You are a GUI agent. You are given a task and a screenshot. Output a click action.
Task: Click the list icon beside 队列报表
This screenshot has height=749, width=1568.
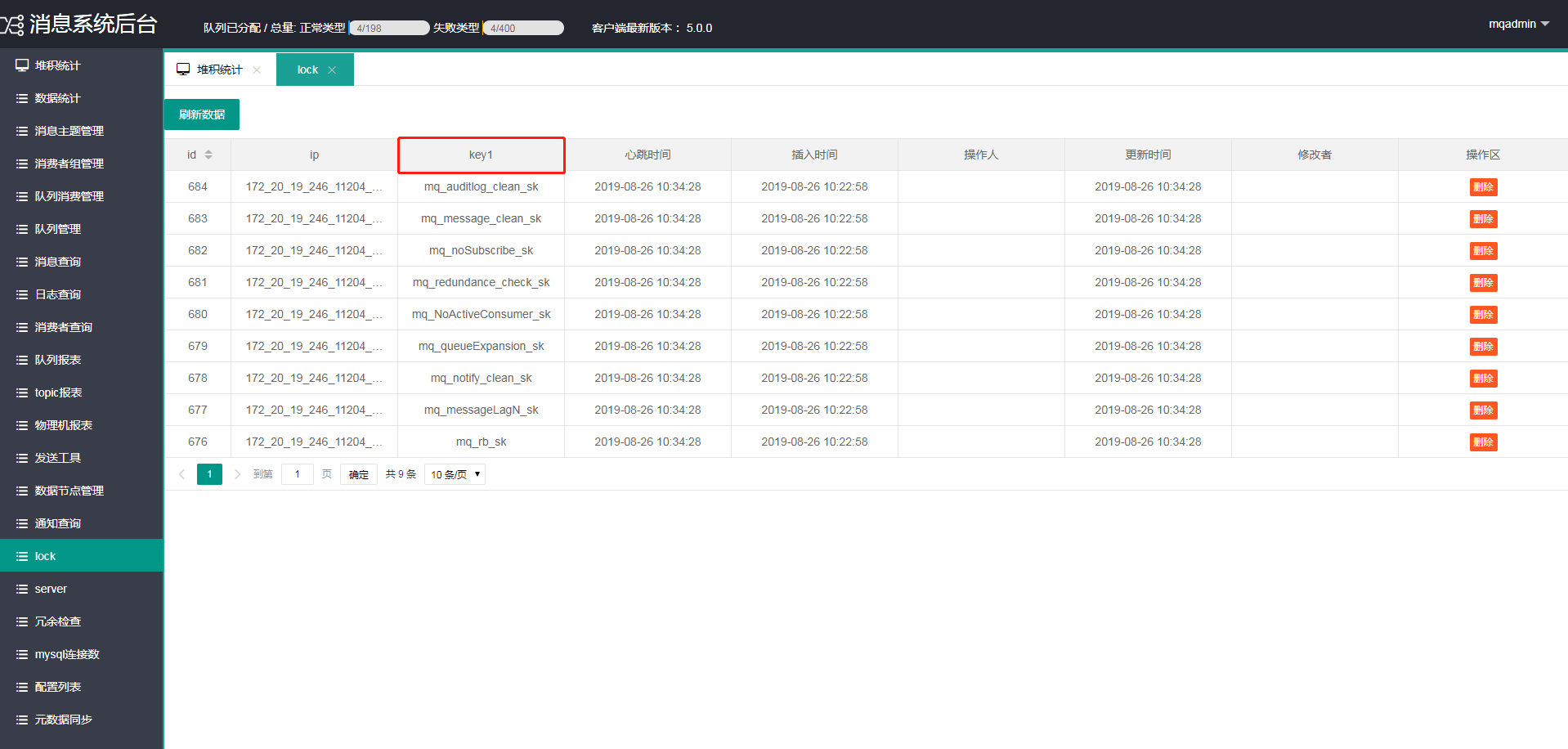tap(22, 360)
